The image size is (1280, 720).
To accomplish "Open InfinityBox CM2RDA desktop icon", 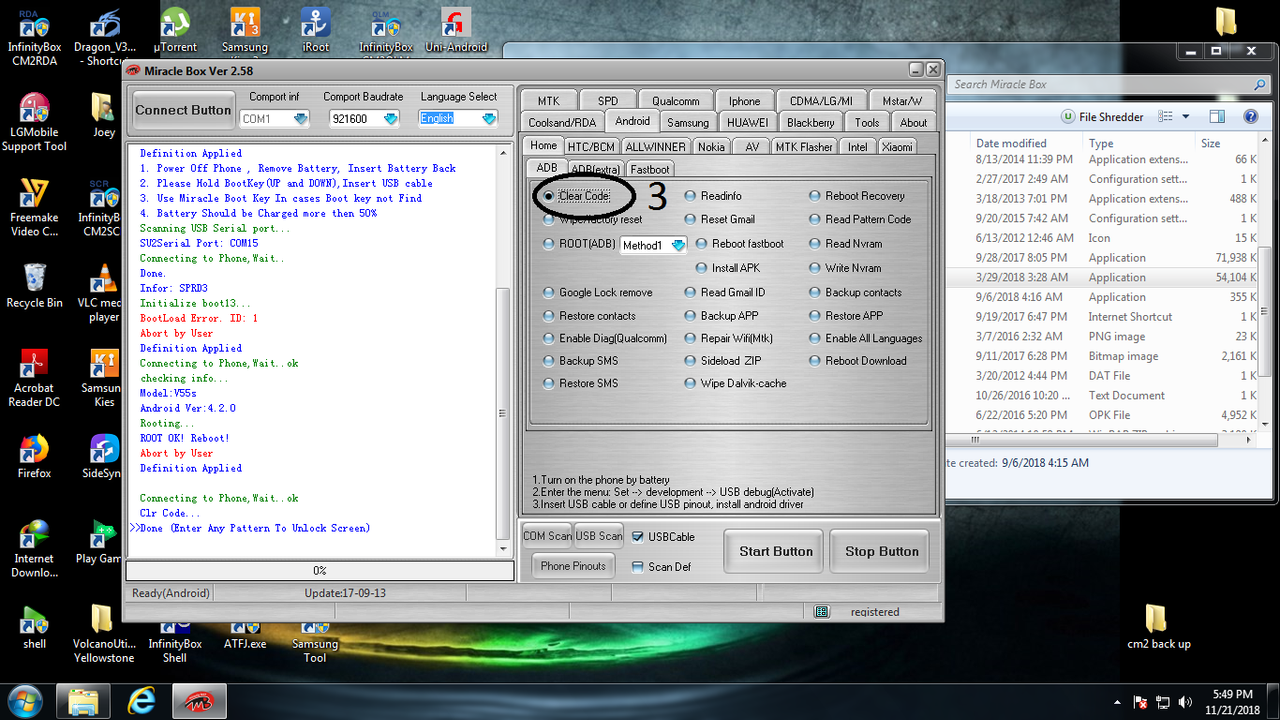I will (34, 37).
